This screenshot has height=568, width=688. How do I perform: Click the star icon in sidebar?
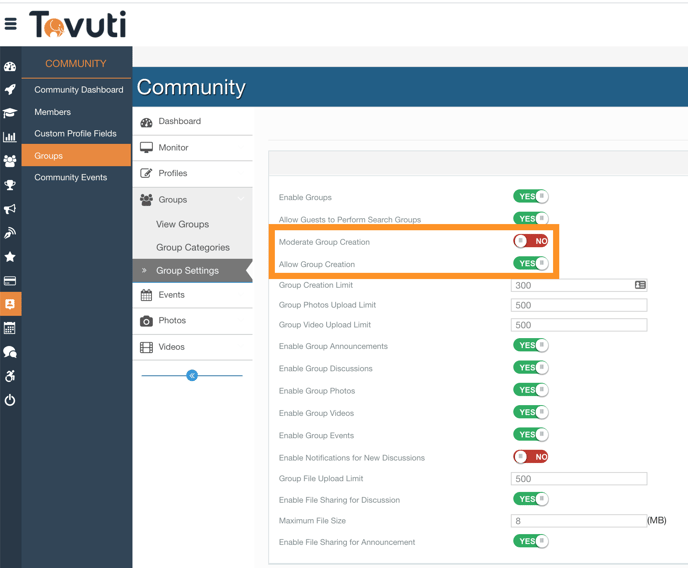pos(10,257)
